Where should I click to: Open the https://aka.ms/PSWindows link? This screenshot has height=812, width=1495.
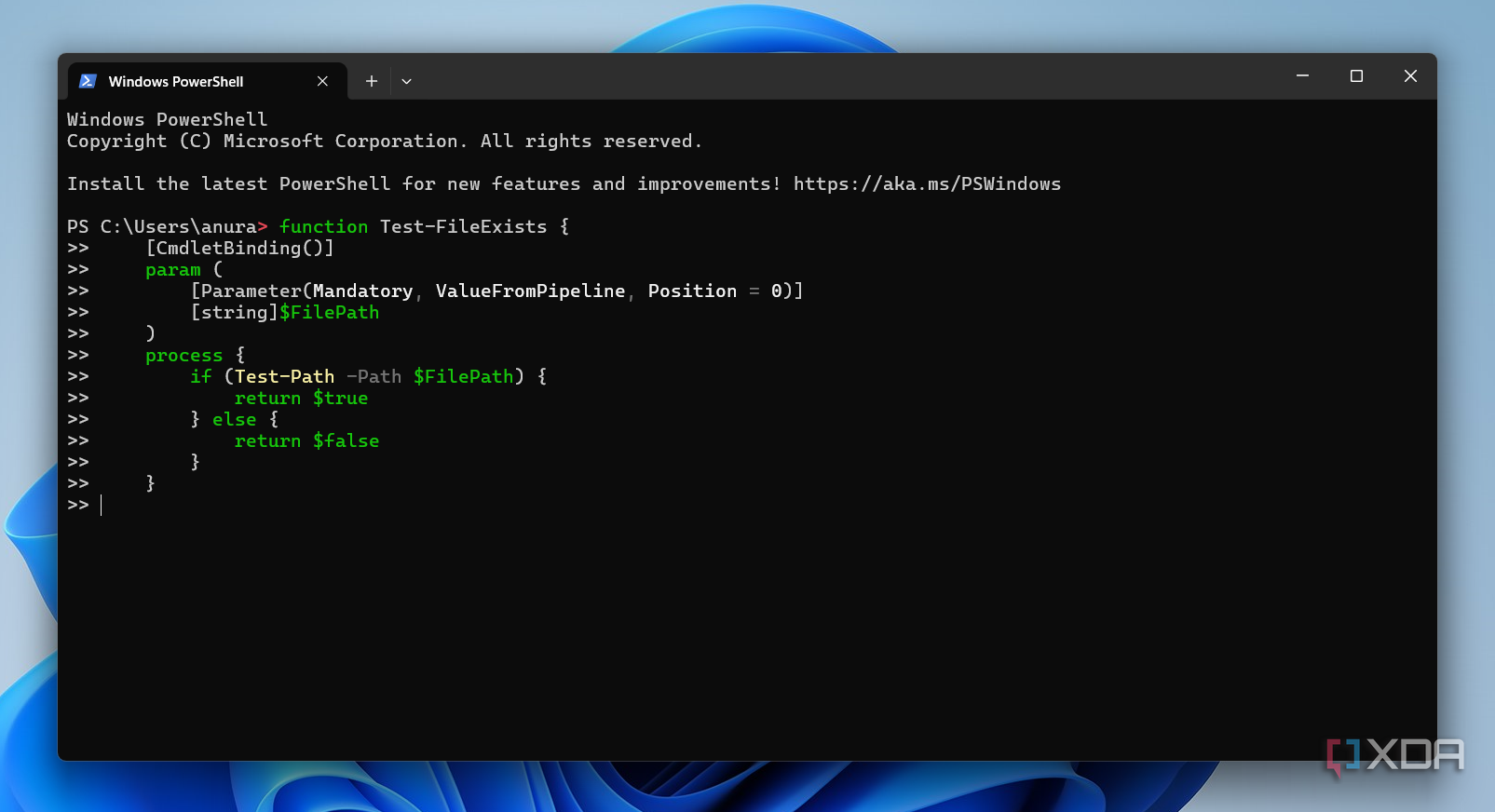tap(927, 183)
